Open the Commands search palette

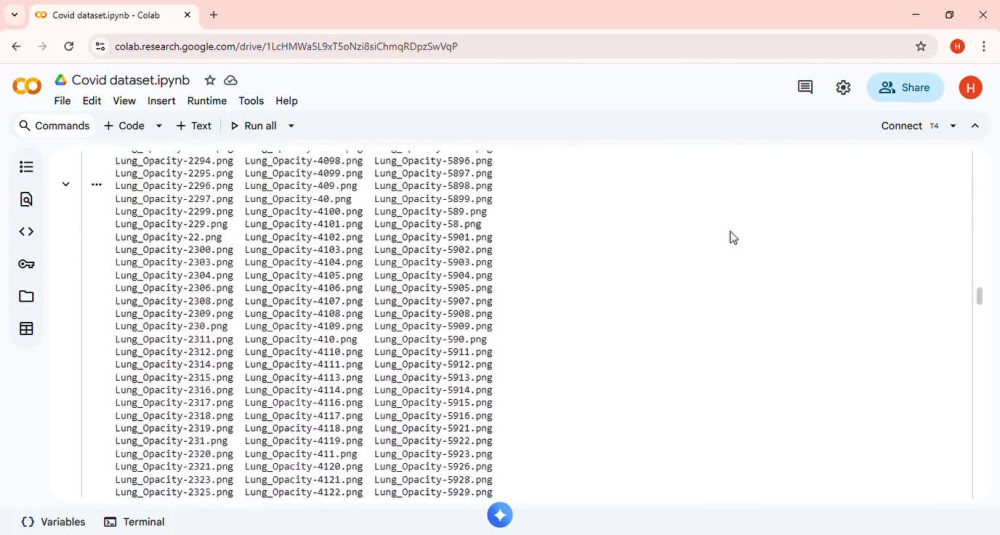(x=54, y=126)
